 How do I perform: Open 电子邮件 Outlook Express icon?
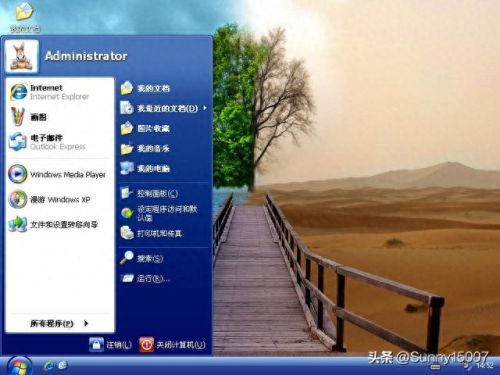point(18,142)
